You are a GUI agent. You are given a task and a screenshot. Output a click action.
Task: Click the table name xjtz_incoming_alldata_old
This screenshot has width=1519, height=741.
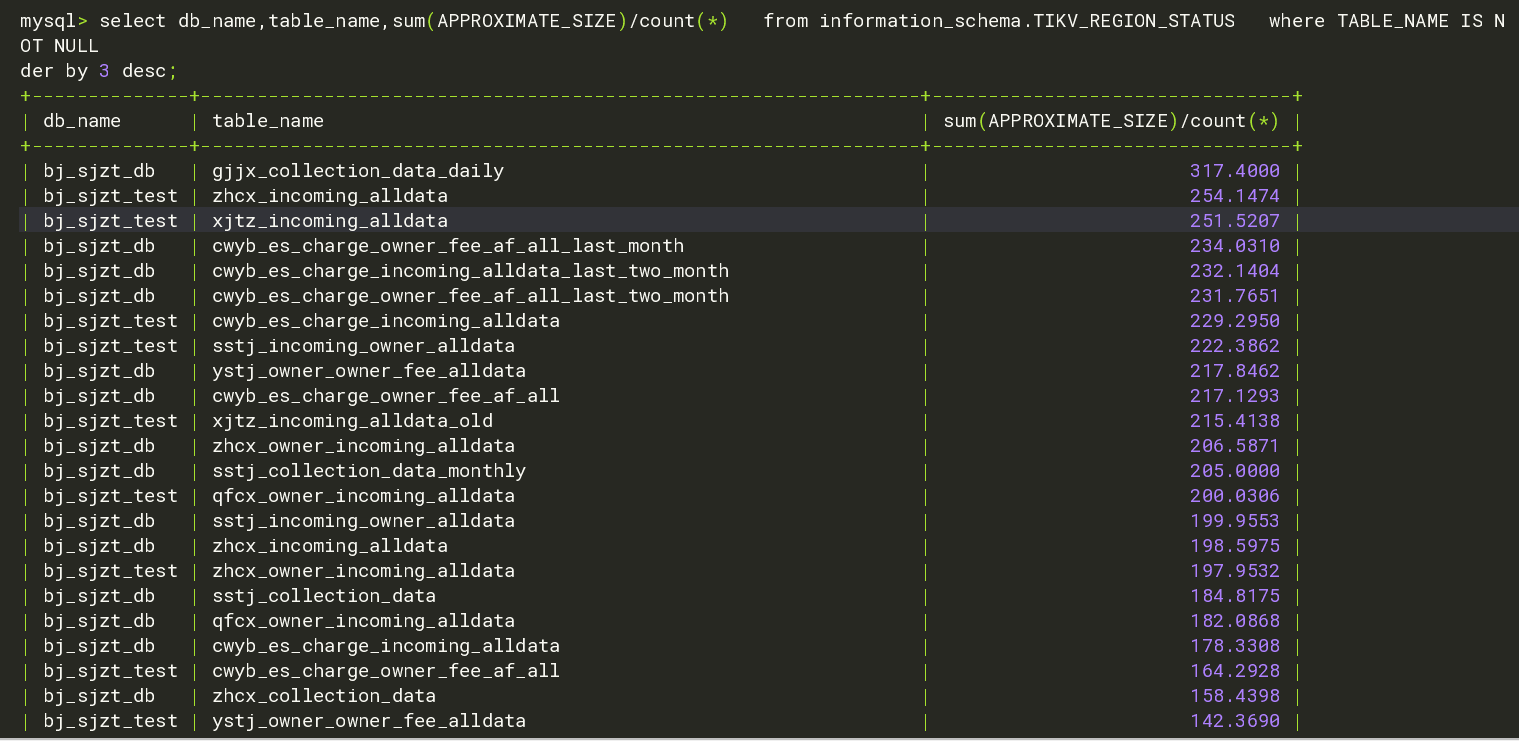pos(352,421)
